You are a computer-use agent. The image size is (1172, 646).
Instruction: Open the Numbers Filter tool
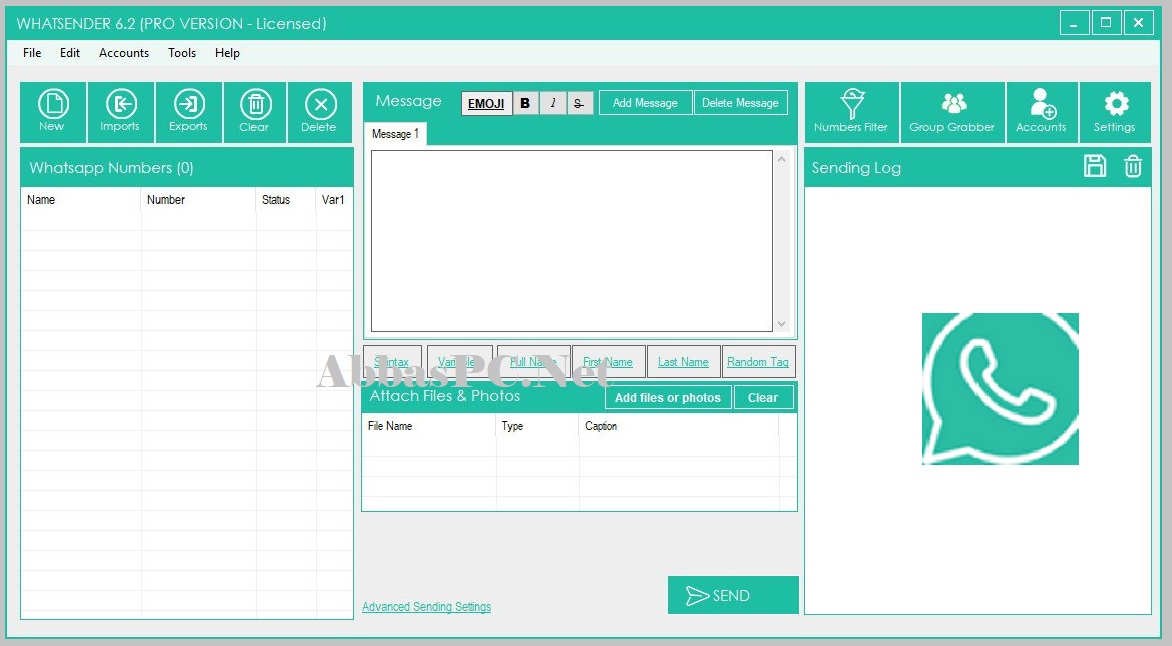coord(851,112)
